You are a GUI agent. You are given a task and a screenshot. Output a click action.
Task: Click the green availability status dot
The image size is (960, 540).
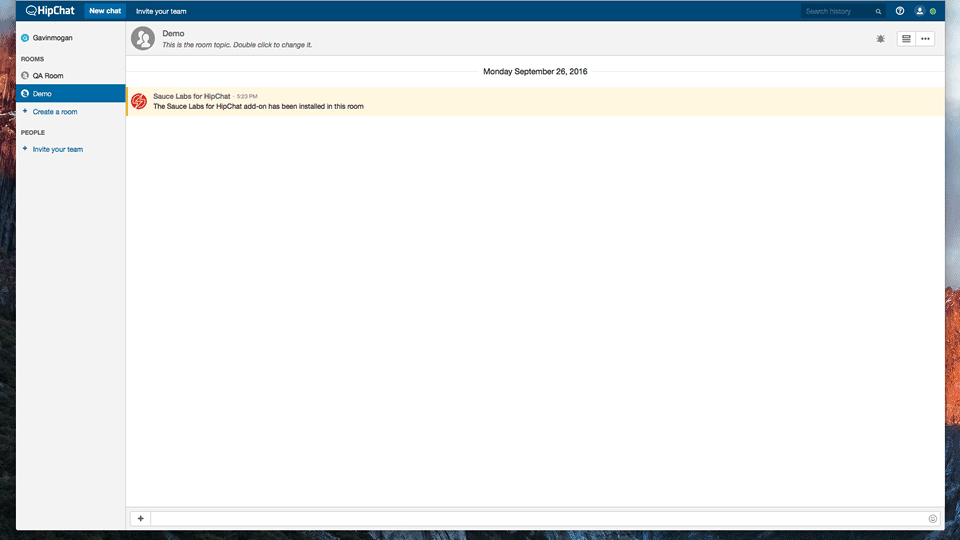tap(932, 11)
